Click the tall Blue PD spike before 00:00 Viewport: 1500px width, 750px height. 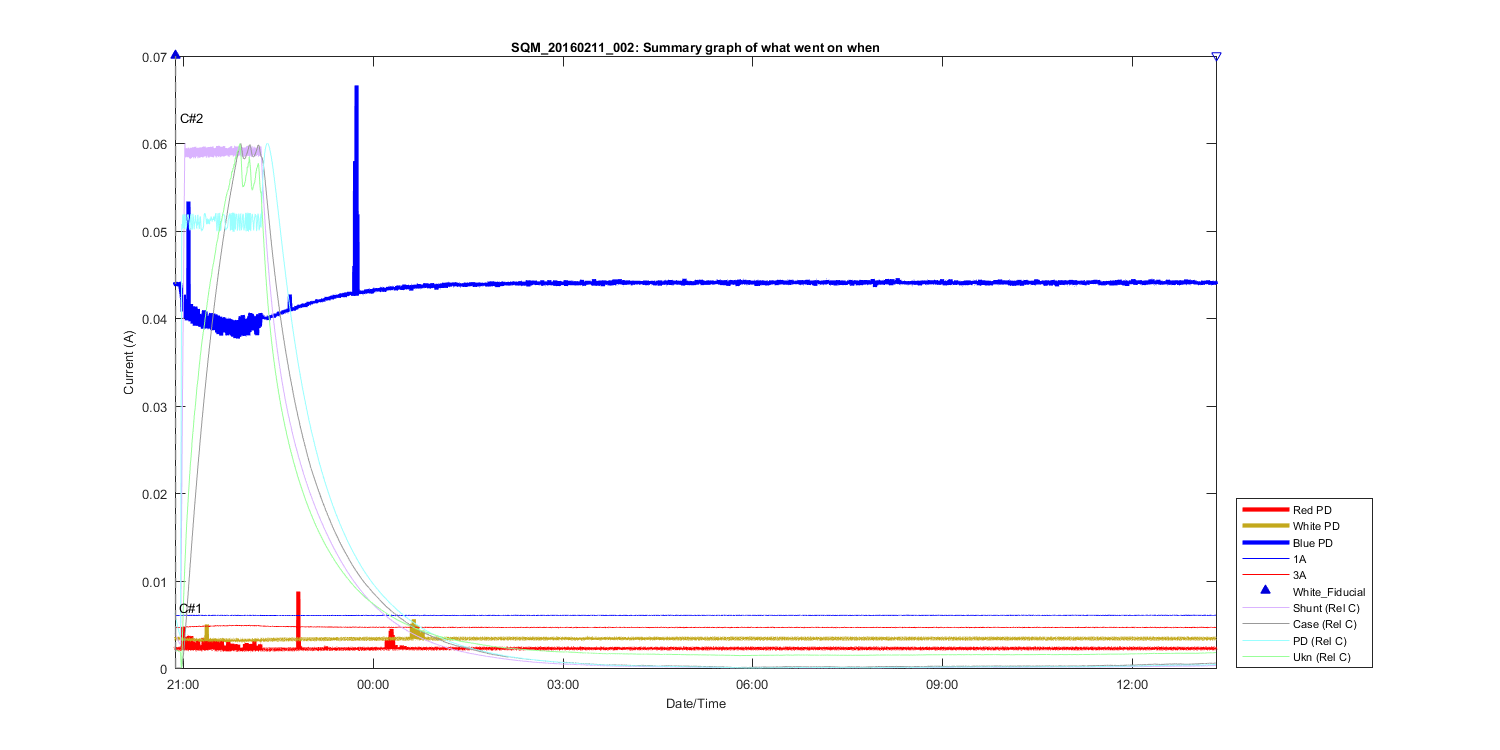pos(356,140)
